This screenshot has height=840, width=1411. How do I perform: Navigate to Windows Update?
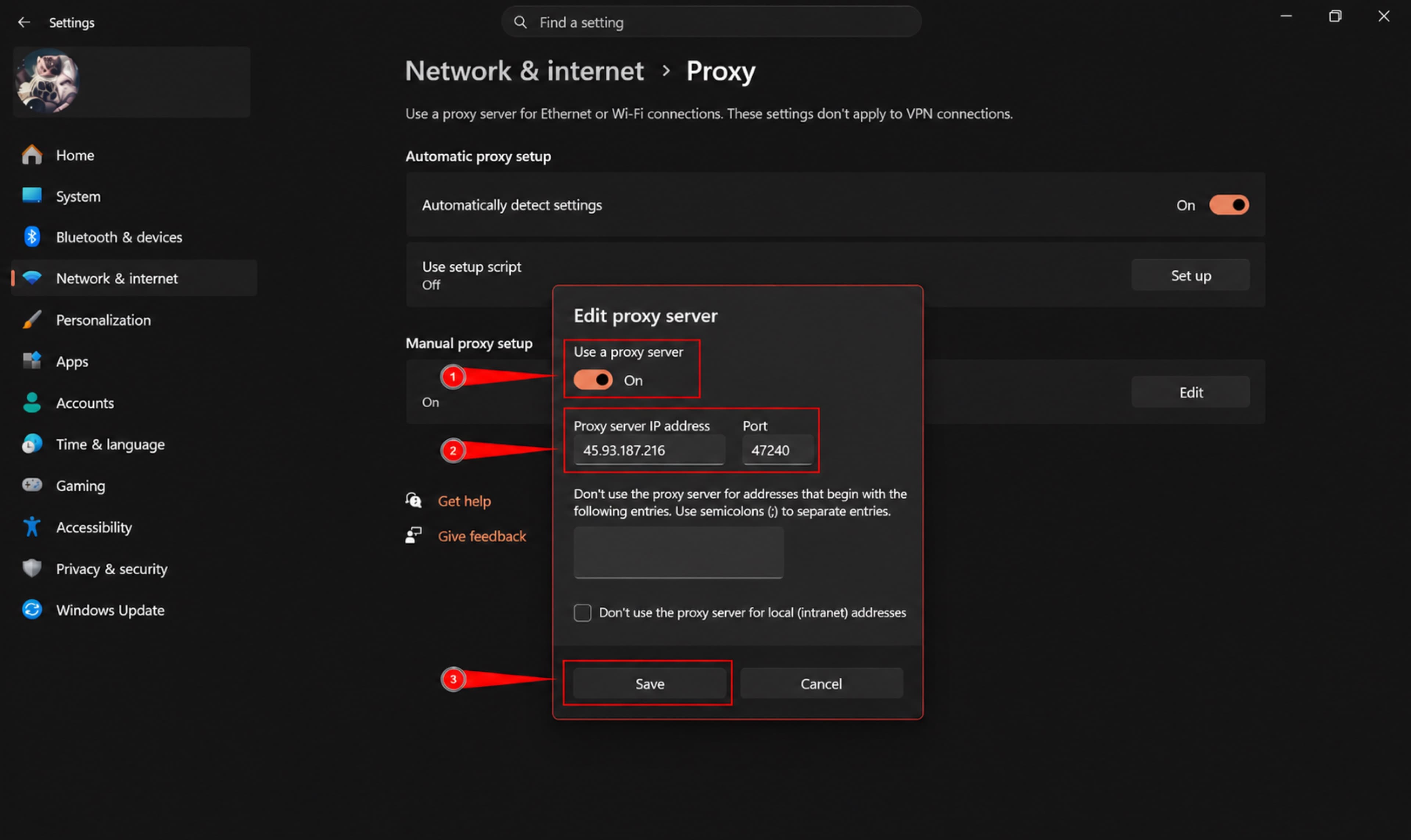point(134,610)
